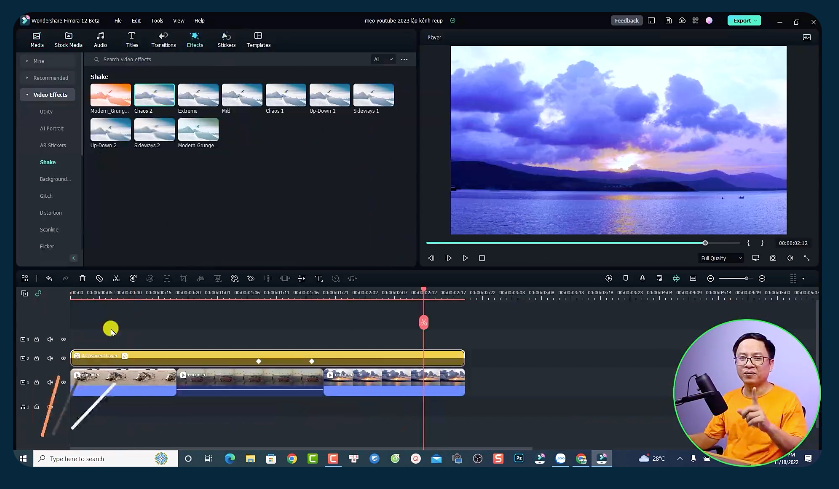Select the Chaos 2 shake effect thumbnail
This screenshot has width=839, height=489.
pyautogui.click(x=154, y=97)
